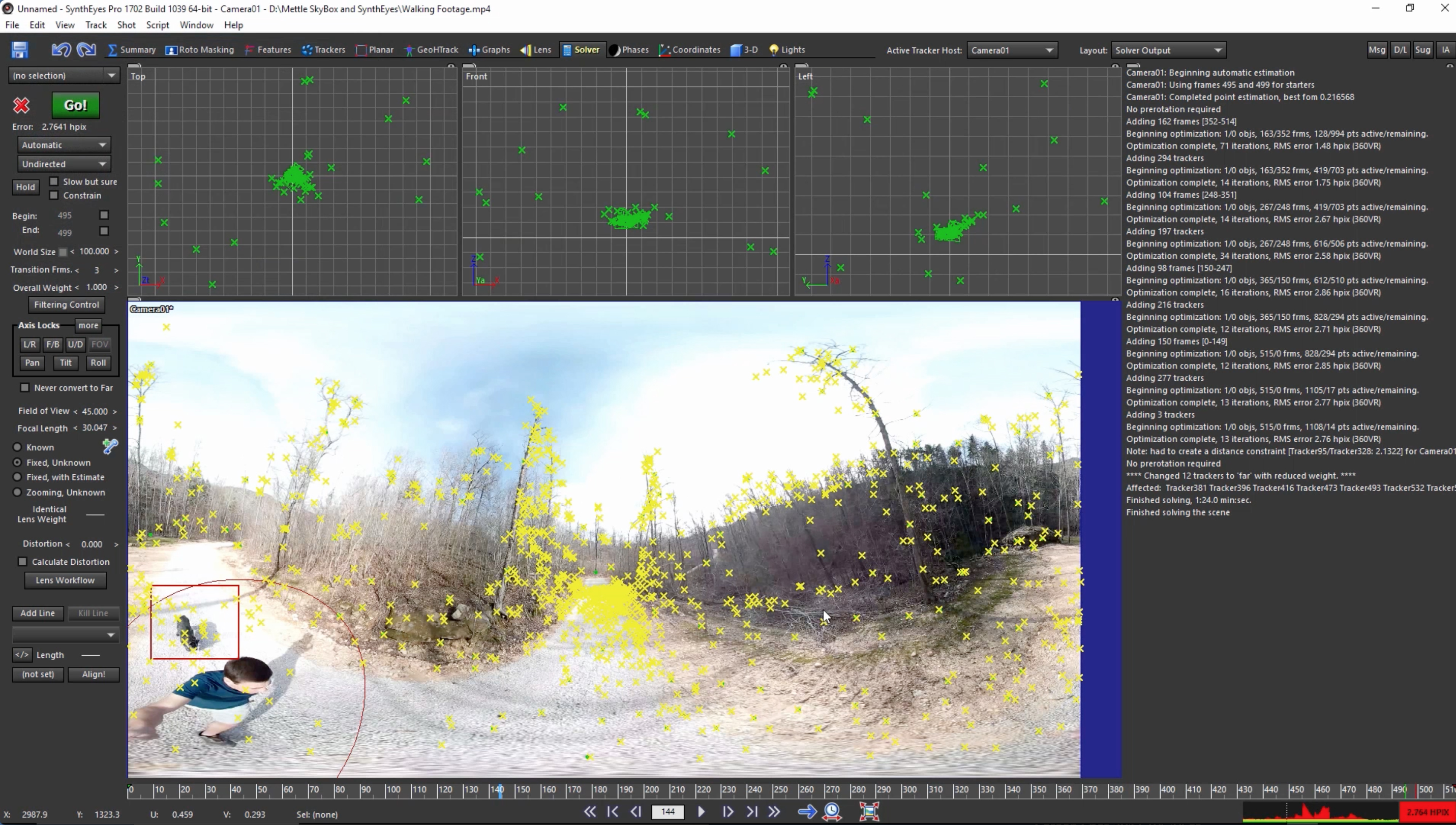The height and width of the screenshot is (825, 1456).
Task: Enable the Slow but sure checkbox
Action: [54, 181]
